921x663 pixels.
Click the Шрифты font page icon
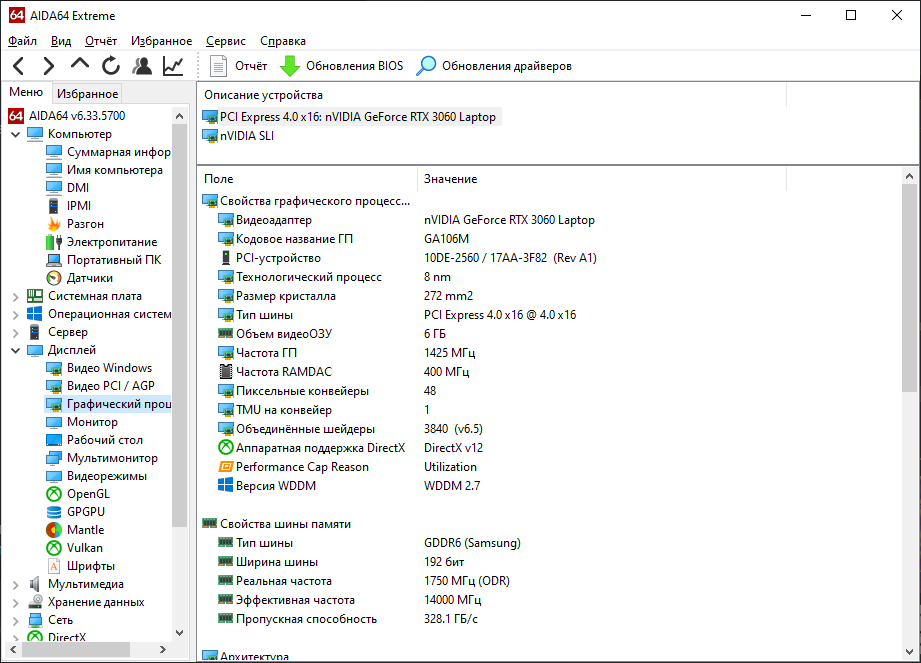pos(54,566)
